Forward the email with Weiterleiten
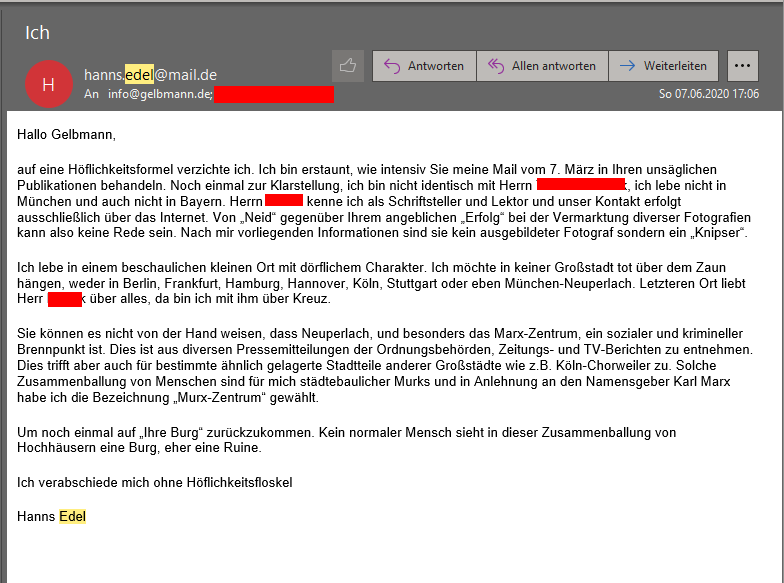The height and width of the screenshot is (583, 784). point(663,66)
